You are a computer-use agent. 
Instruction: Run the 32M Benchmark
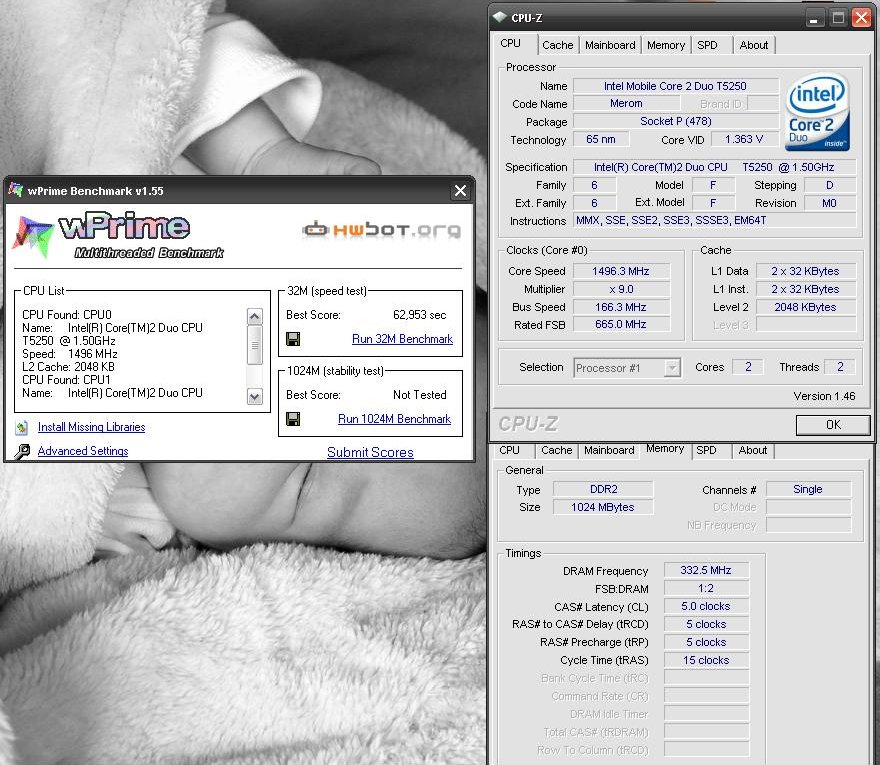click(402, 339)
